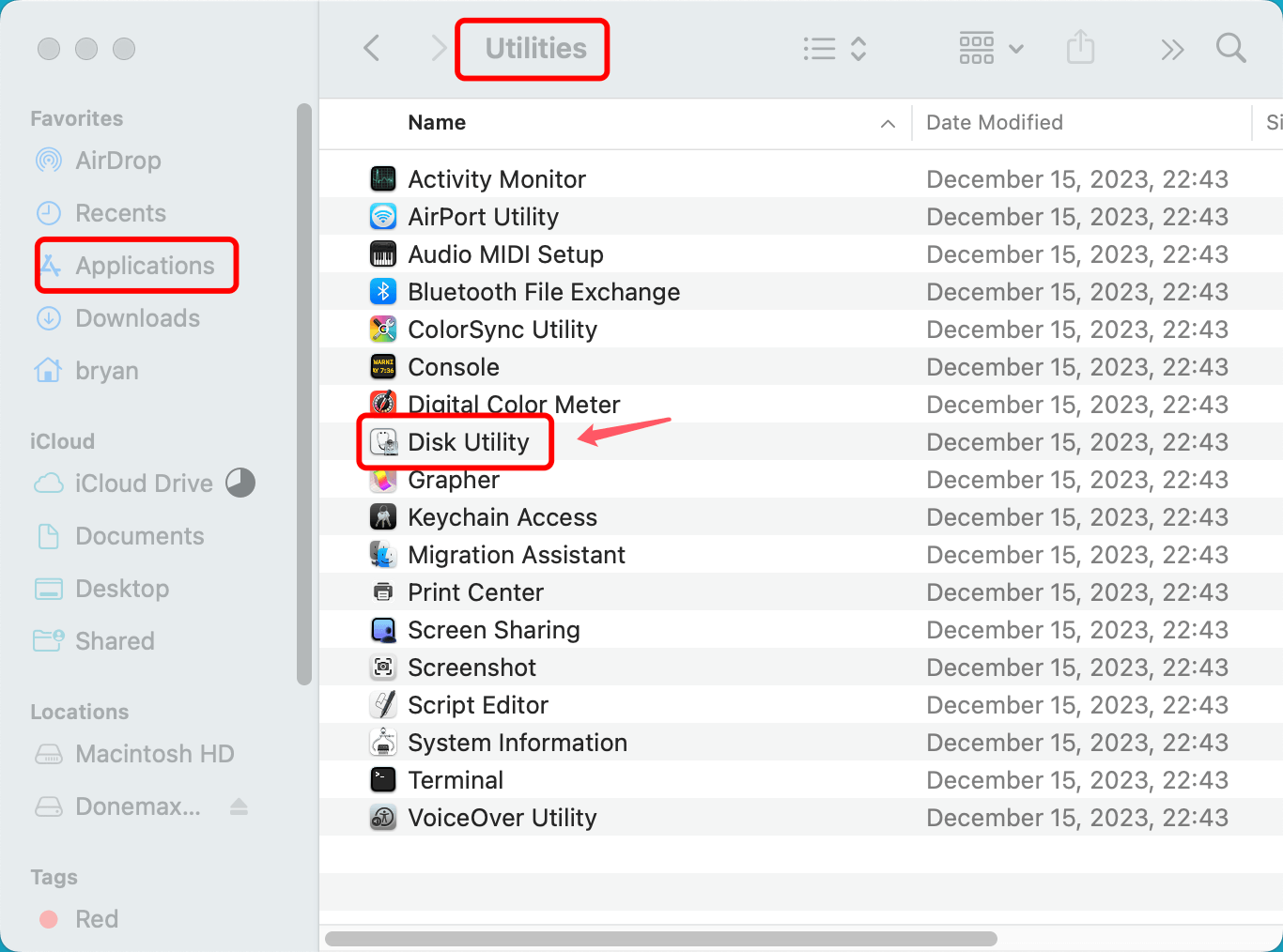Viewport: 1283px width, 952px height.
Task: Open Keychain Access
Action: pyautogui.click(x=502, y=516)
